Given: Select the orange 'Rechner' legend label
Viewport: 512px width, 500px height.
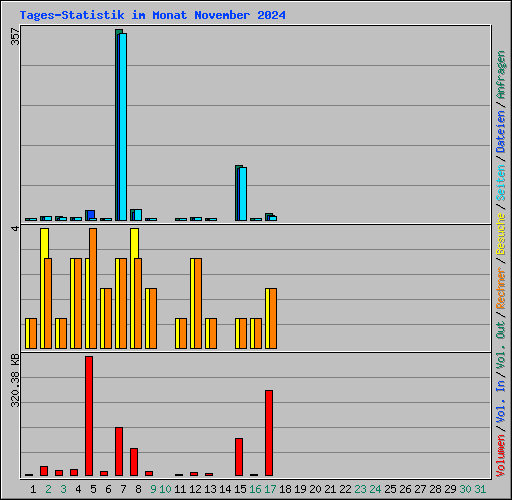Looking at the screenshot, I should (500, 288).
